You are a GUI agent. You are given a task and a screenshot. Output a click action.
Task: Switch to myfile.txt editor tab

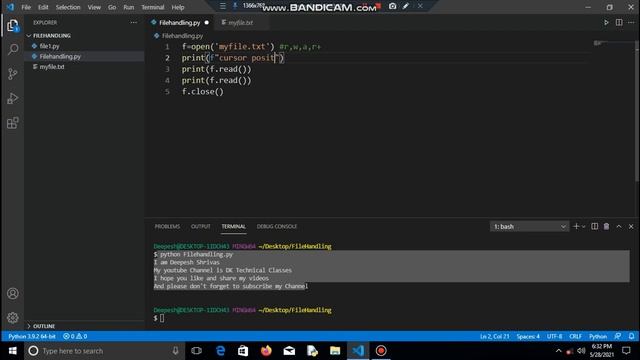tap(240, 22)
